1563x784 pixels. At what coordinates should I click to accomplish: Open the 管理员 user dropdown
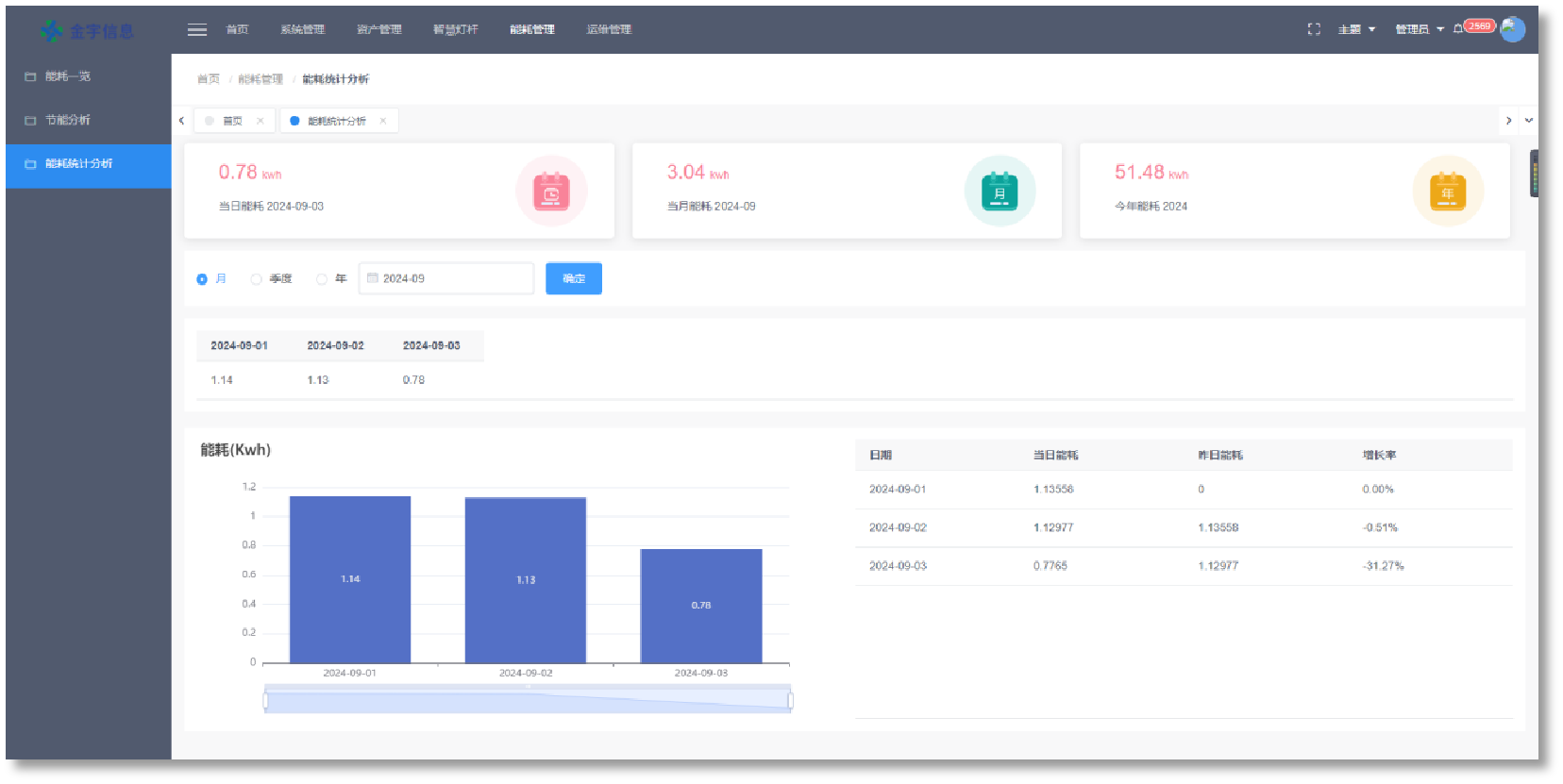[1420, 29]
